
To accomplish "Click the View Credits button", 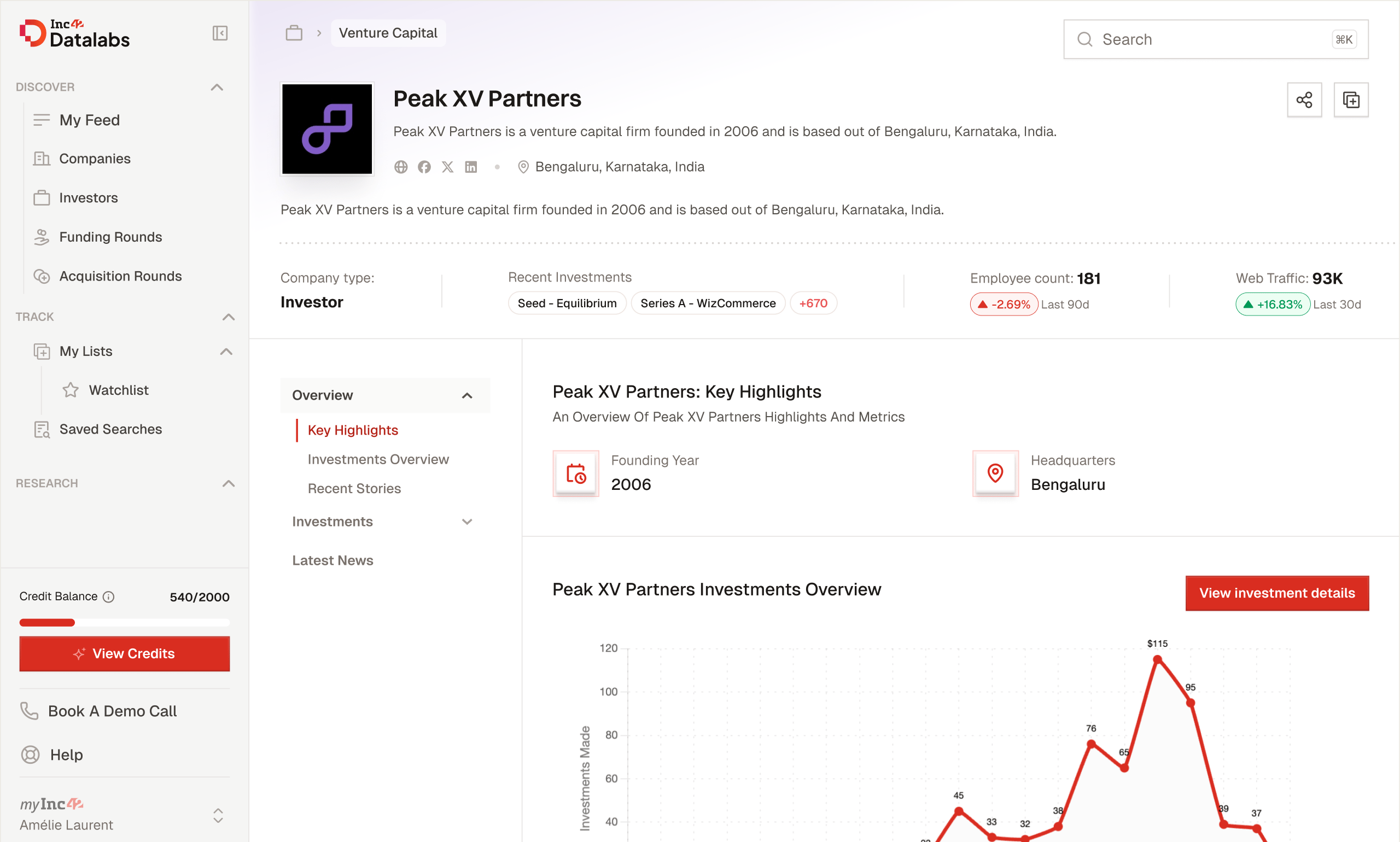I will pos(124,653).
